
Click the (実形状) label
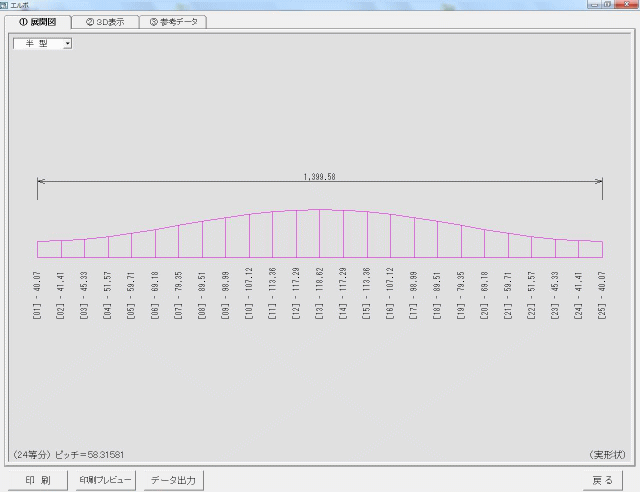click(x=607, y=454)
